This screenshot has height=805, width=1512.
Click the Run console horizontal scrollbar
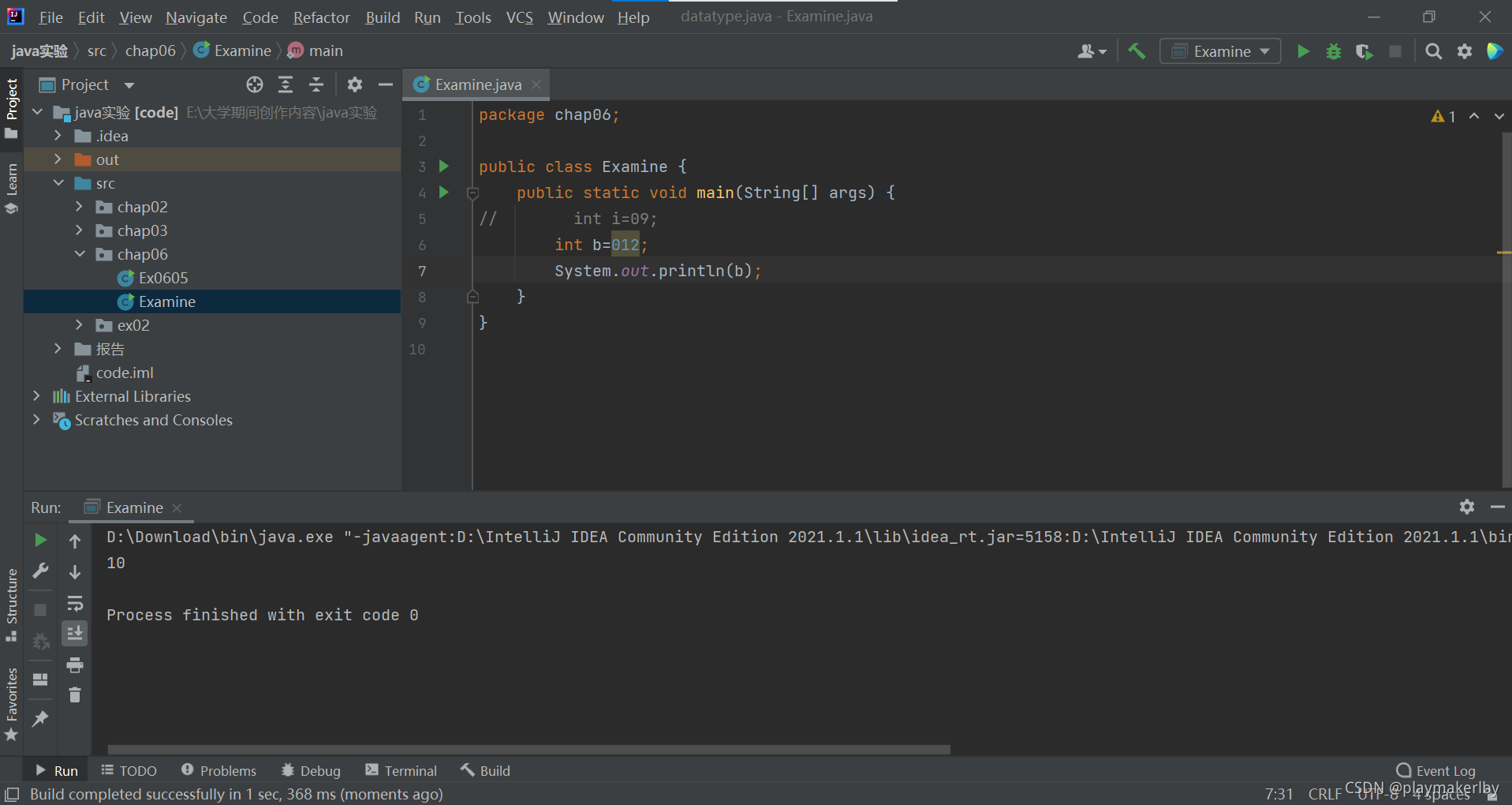tap(528, 749)
